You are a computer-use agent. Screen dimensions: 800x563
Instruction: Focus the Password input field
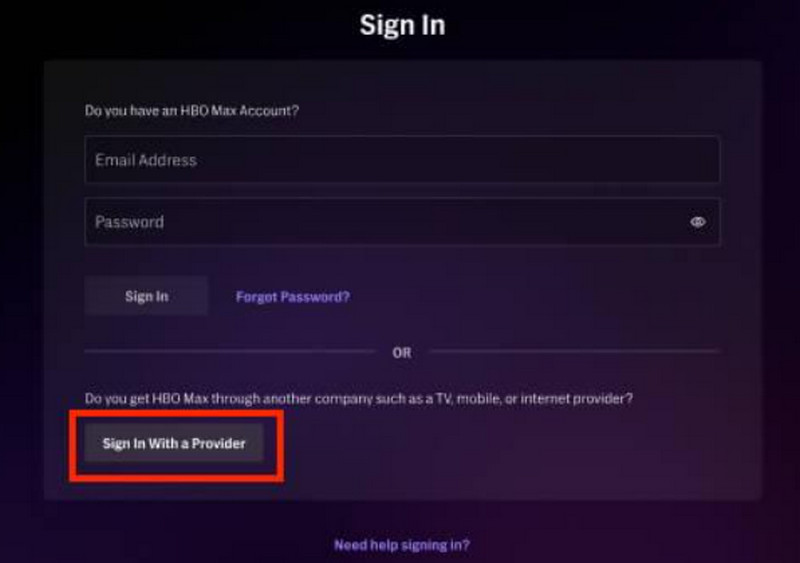402,222
